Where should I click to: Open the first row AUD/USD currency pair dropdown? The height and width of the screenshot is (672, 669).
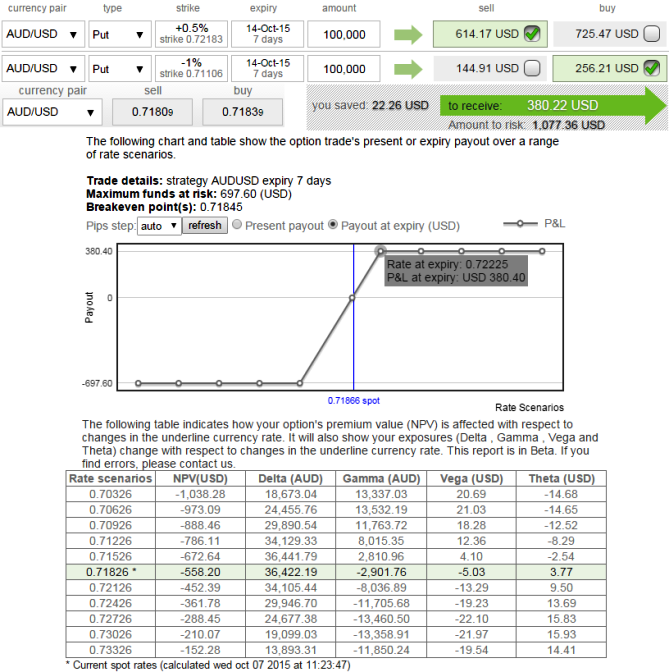click(43, 34)
